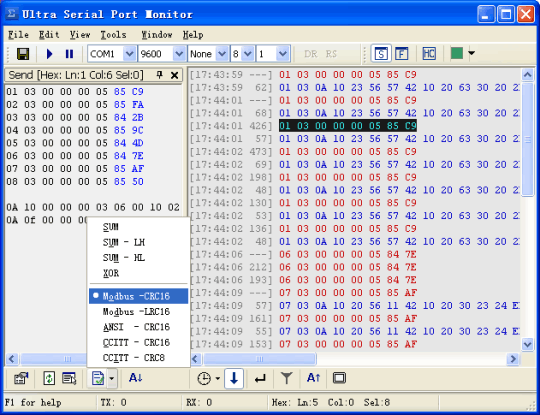540x415 pixels.
Task: Select ANSI - CRC16 checksum option
Action: click(138, 327)
